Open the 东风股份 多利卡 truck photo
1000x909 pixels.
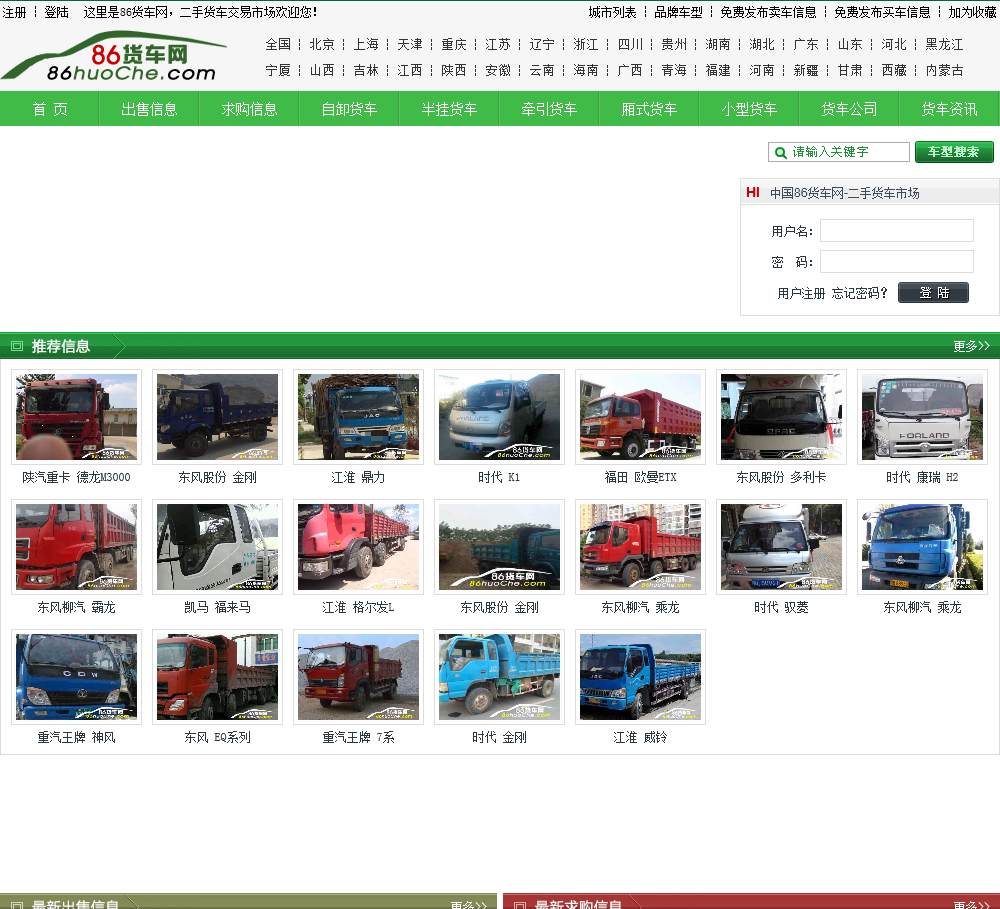781,417
